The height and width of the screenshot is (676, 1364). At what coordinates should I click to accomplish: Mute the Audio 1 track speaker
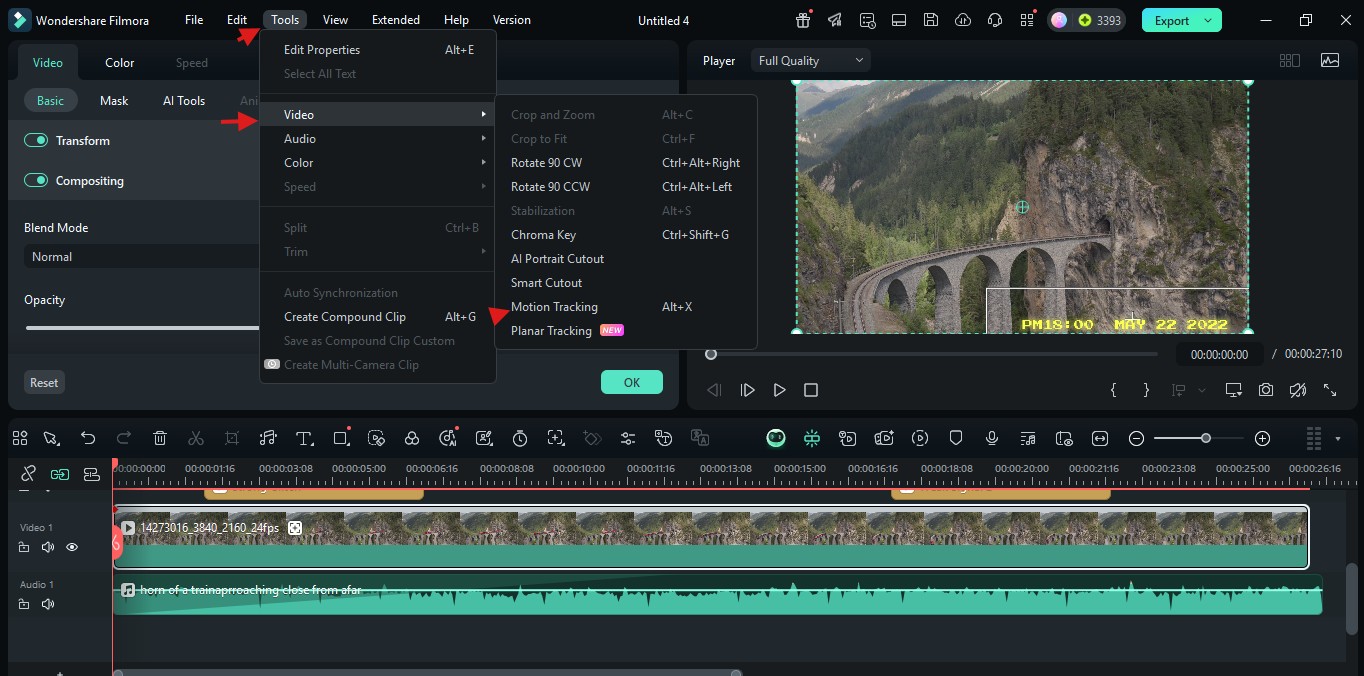coord(48,605)
